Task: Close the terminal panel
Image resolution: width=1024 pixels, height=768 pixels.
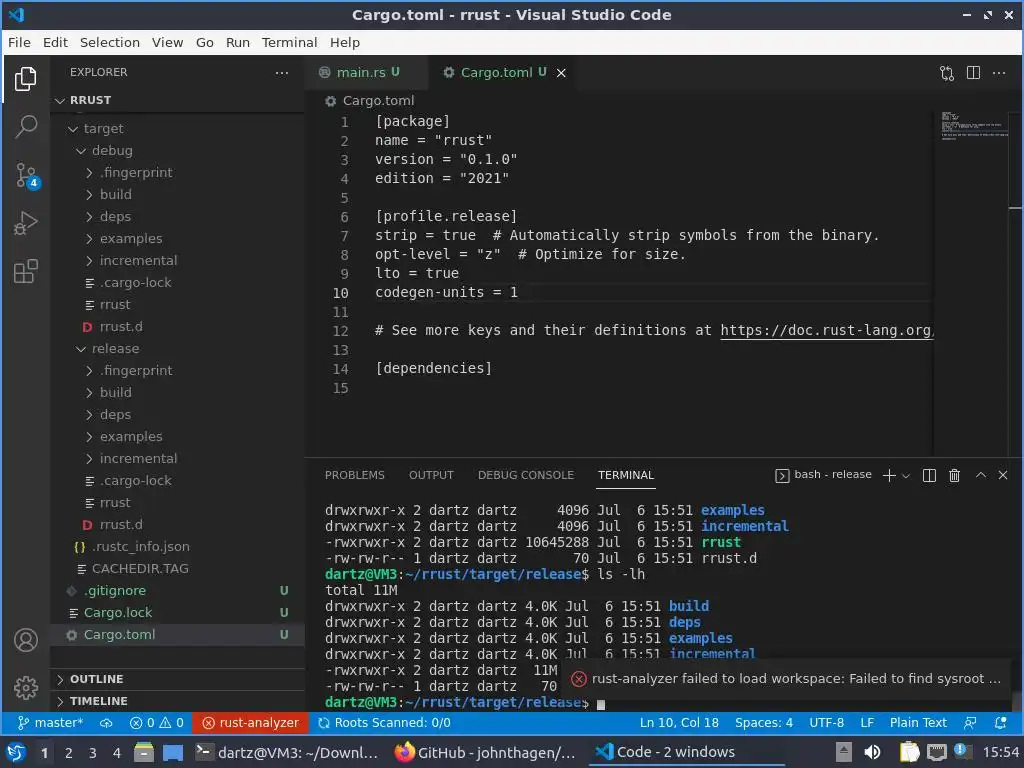Action: pos(1003,475)
